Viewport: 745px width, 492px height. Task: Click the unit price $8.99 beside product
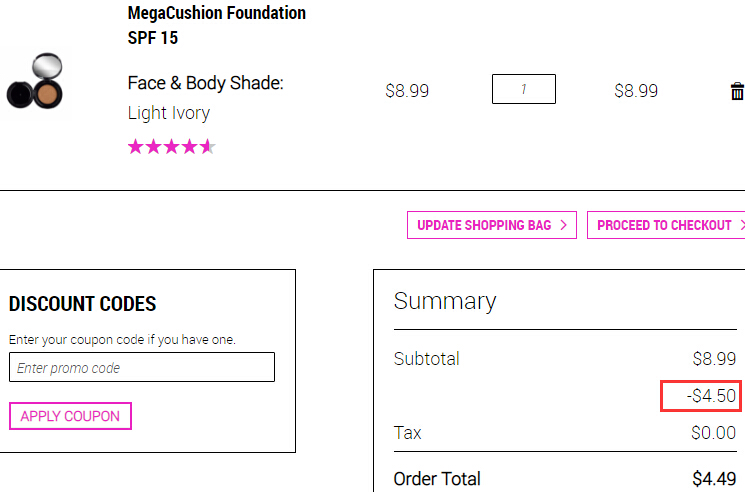pyautogui.click(x=407, y=91)
